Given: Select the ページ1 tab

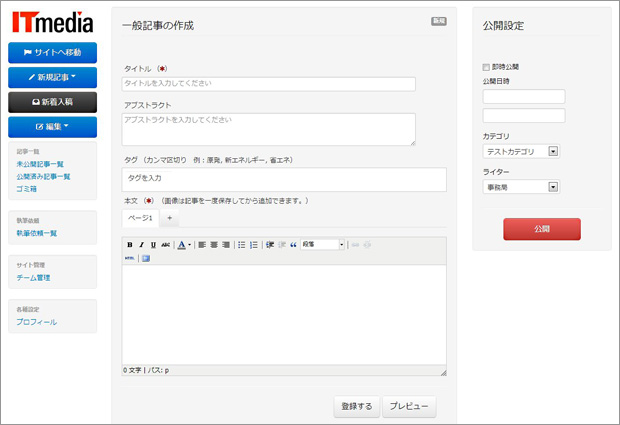Looking at the screenshot, I should tap(139, 218).
